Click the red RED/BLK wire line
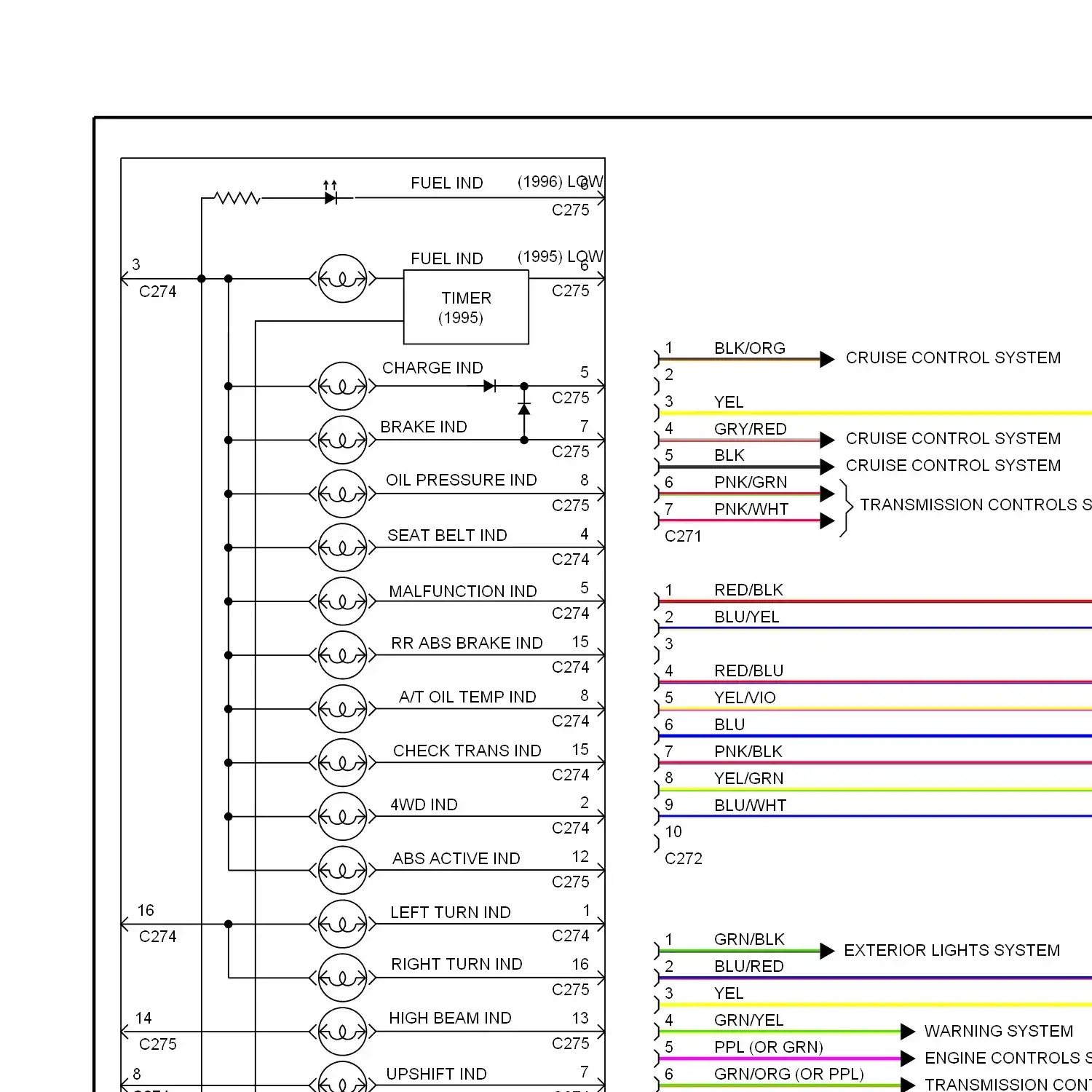Viewport: 1092px width, 1092px height. pos(875,601)
